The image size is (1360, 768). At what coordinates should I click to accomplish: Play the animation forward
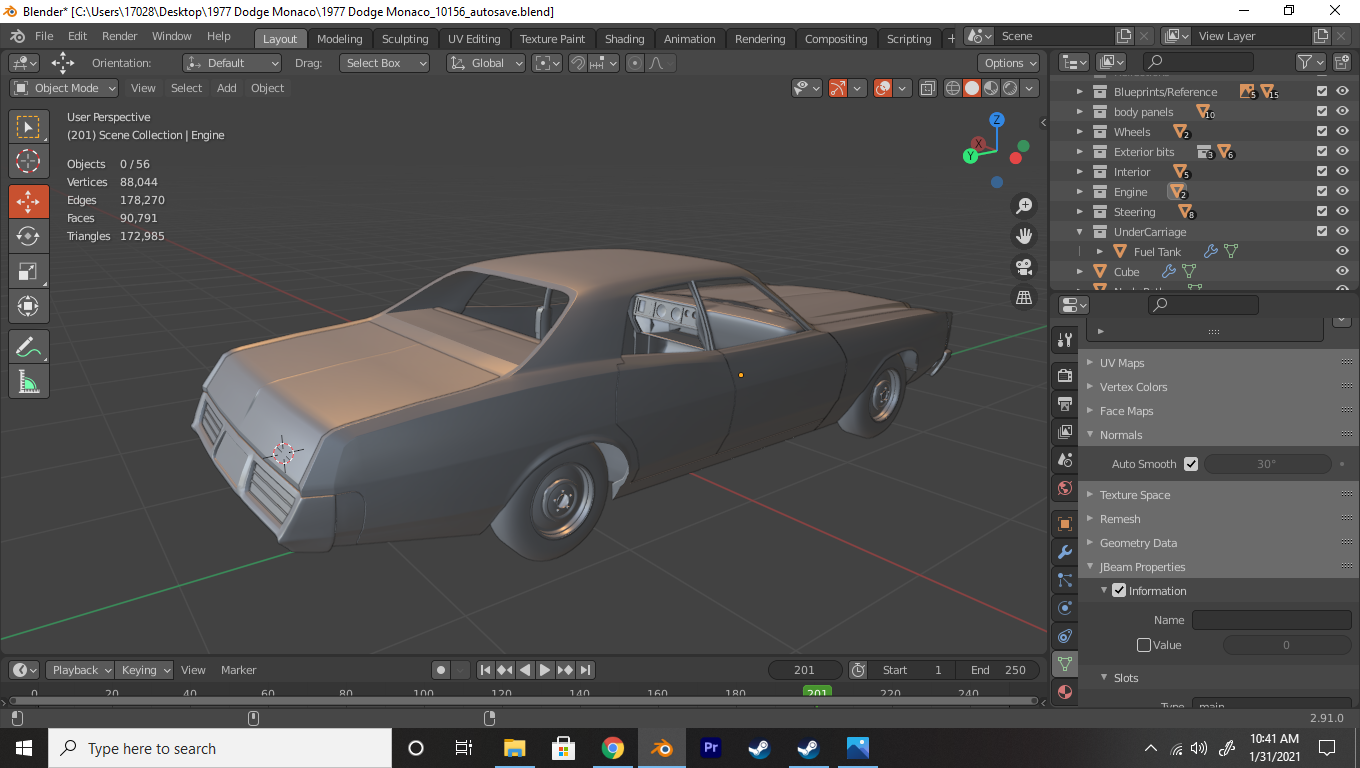(545, 670)
